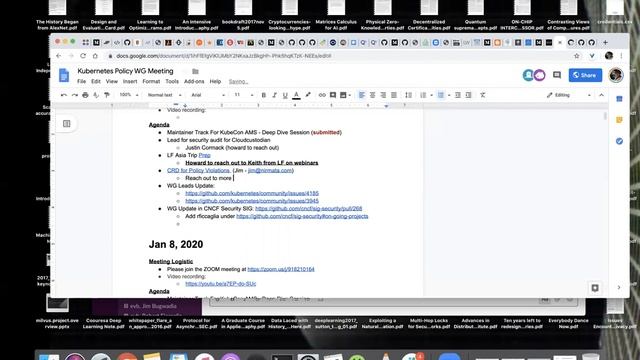640x360 pixels.
Task: Open Tasks in side panel
Action: [619, 141]
